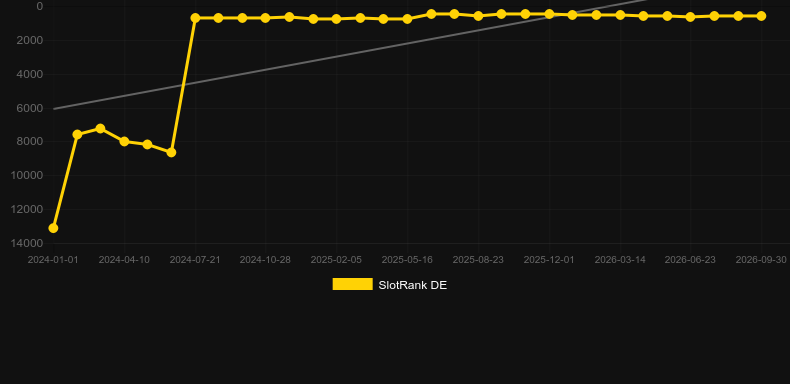
Task: Select the first data point at 2024-01-01
Action: point(53,228)
